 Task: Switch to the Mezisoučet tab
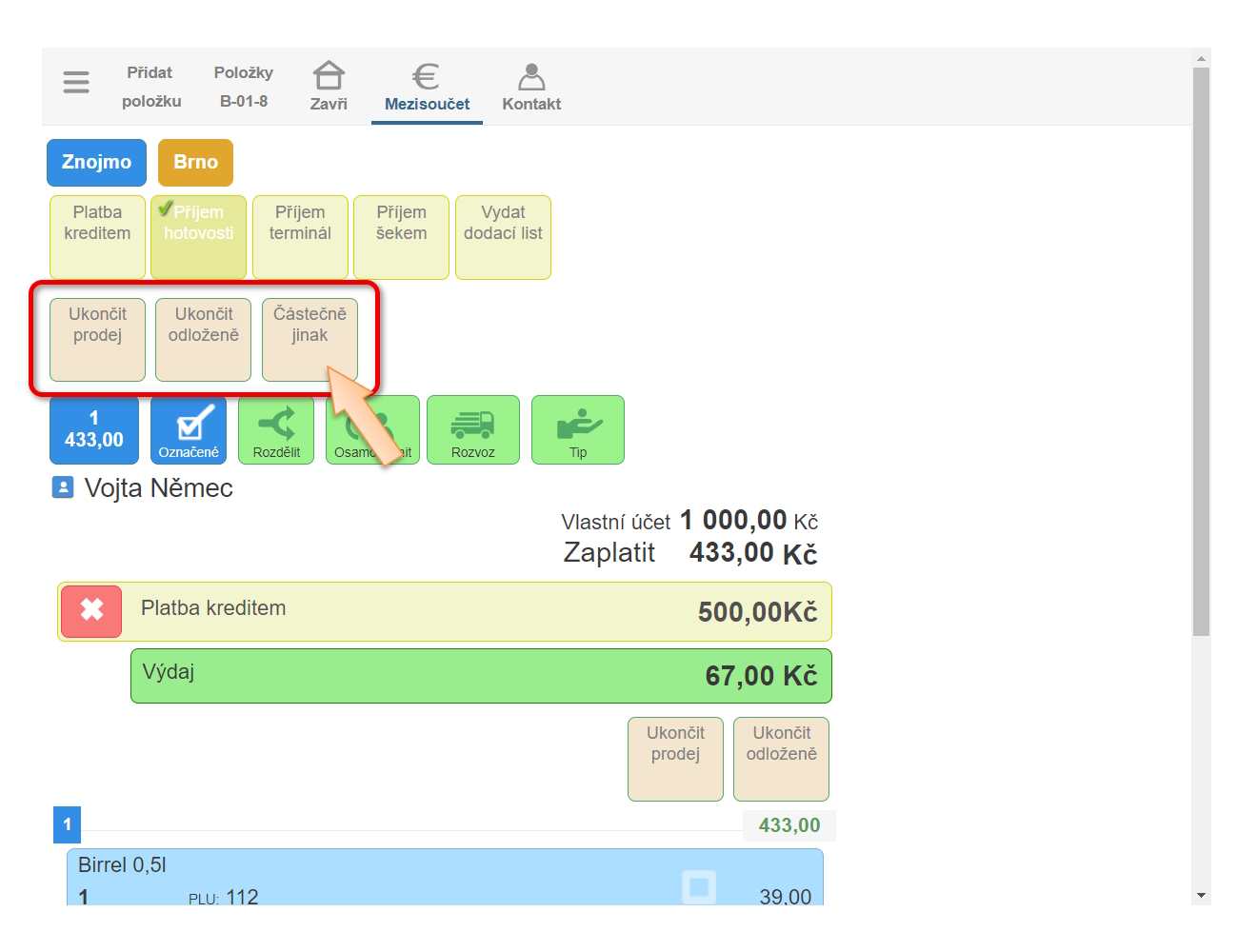427,86
